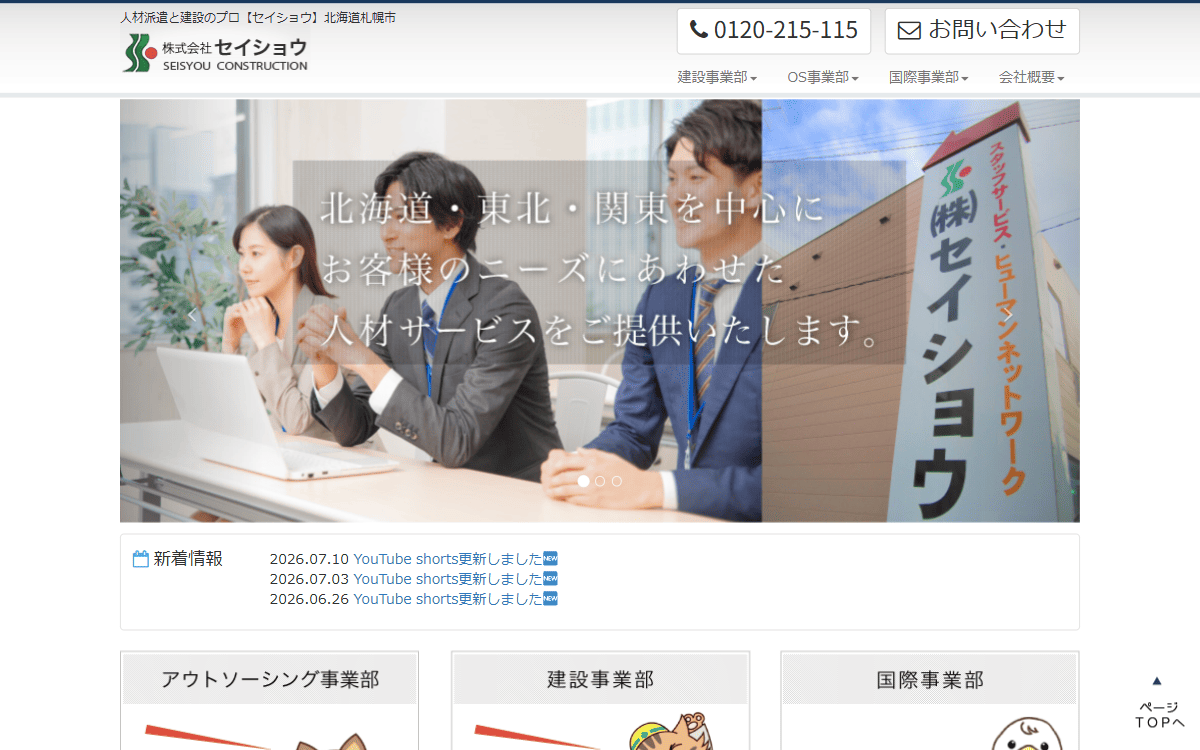This screenshot has height=750, width=1200.
Task: Call the 0120-215-115 phone button
Action: pyautogui.click(x=774, y=31)
